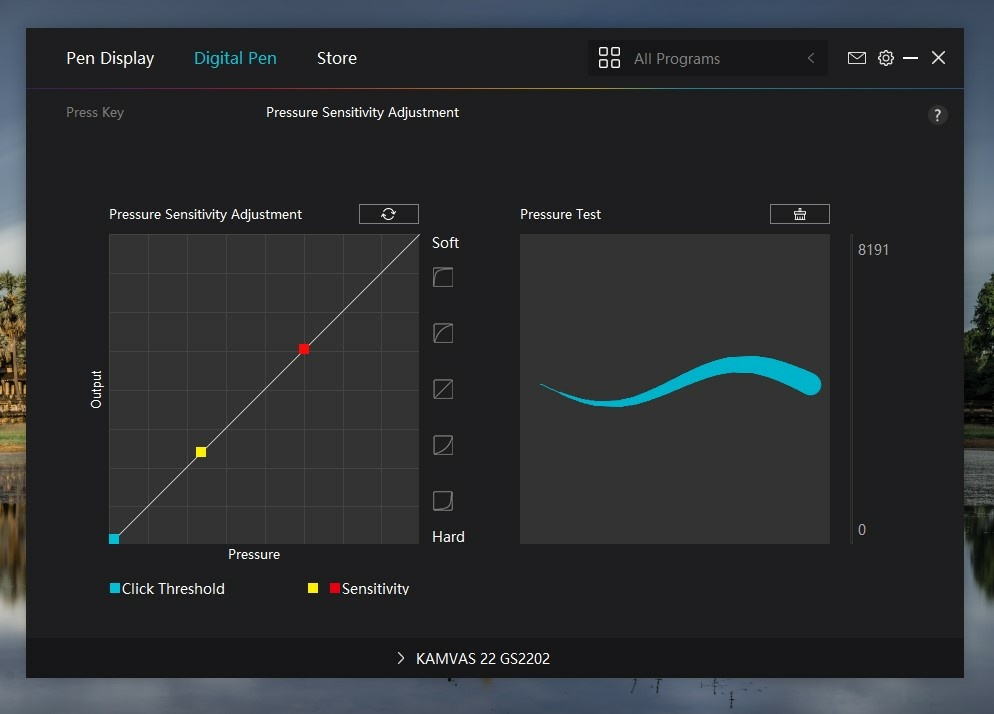Click the red Sensitivity legend swatch

point(335,588)
